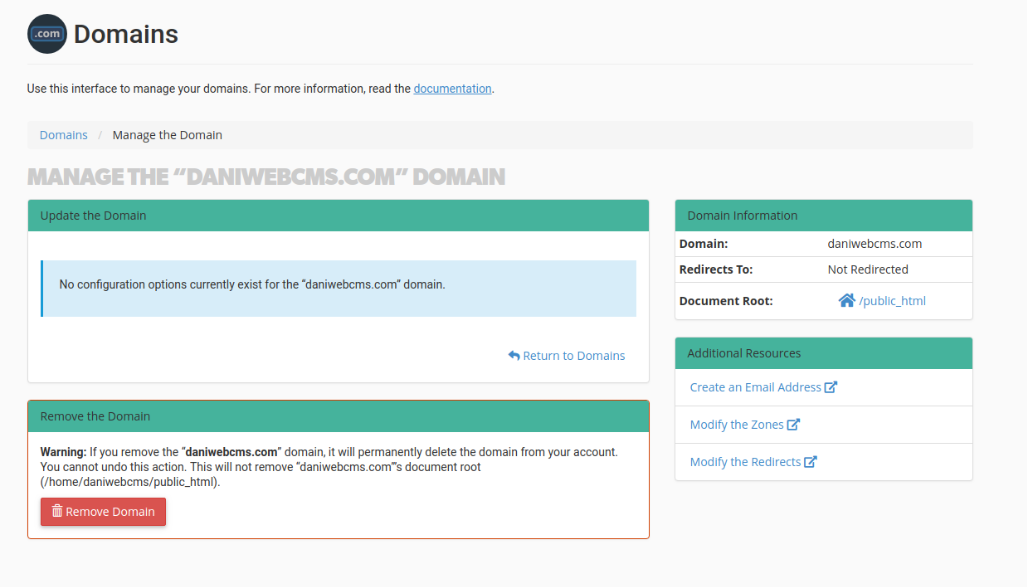Go to Domains breadcrumb link
Viewport: 1027px width, 587px height.
[x=64, y=135]
